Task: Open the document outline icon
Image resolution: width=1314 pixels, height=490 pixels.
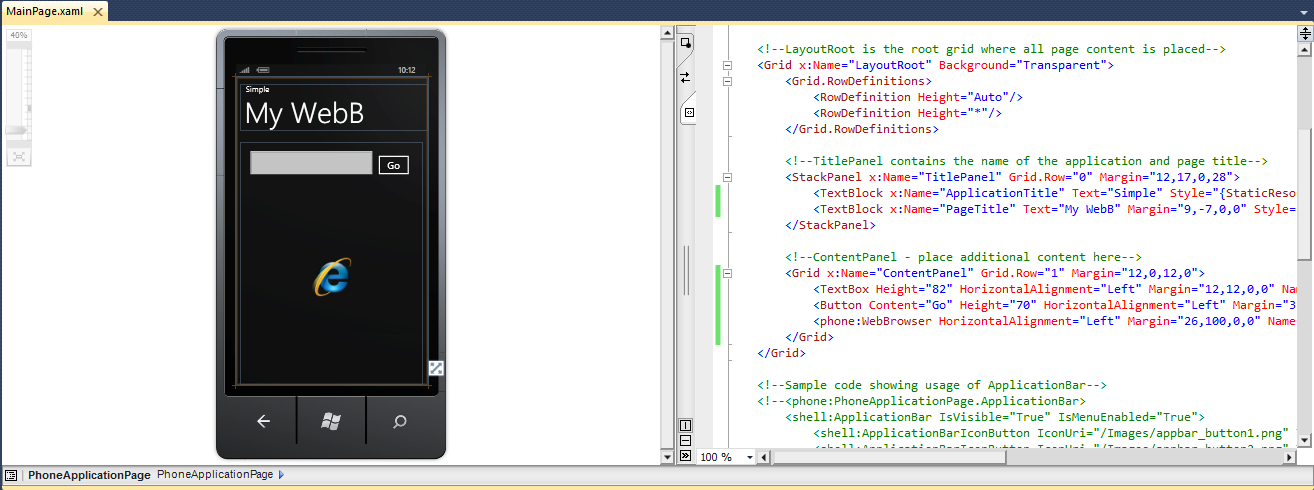Action: [x=11, y=475]
